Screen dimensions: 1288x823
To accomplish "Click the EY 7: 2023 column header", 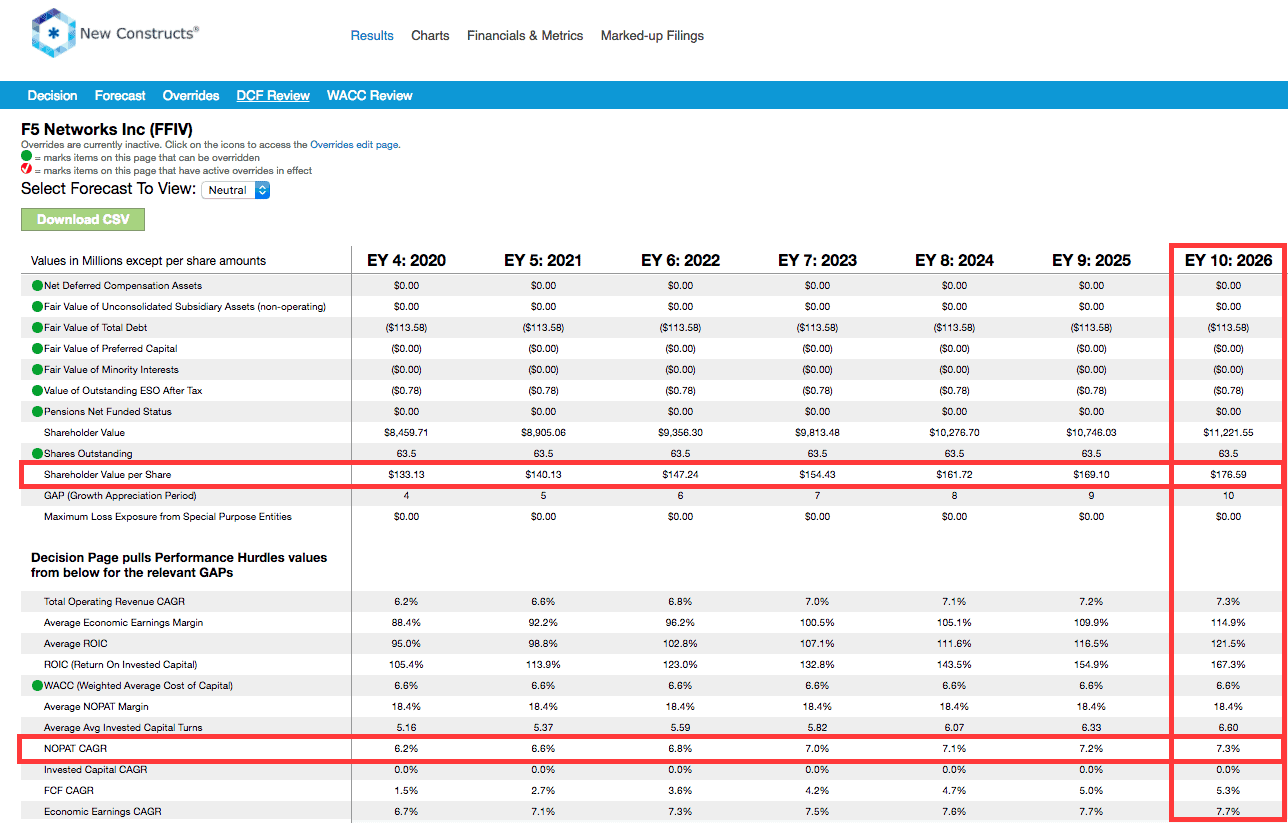I will click(x=817, y=260).
